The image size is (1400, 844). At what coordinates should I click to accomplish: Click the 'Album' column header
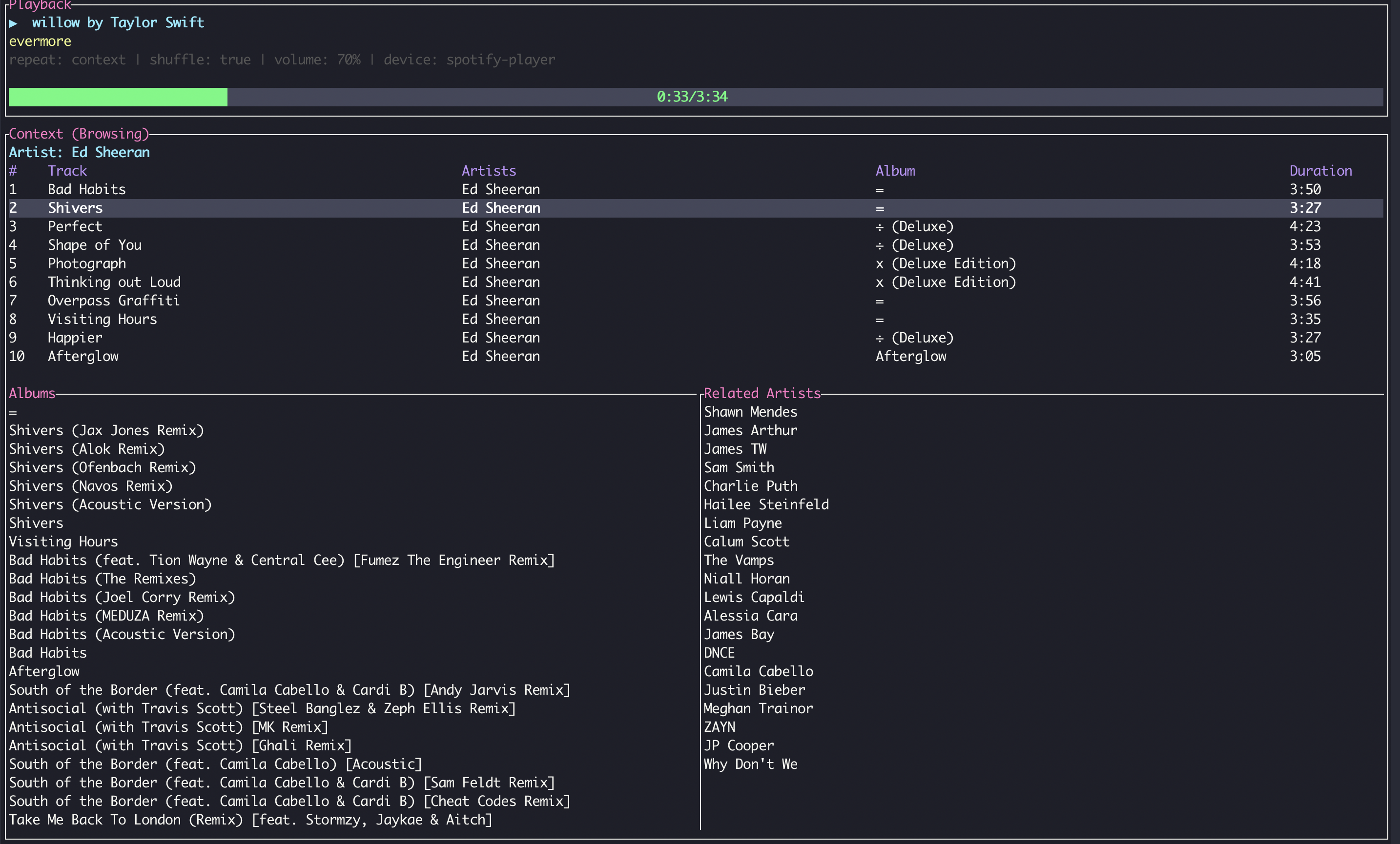895,171
